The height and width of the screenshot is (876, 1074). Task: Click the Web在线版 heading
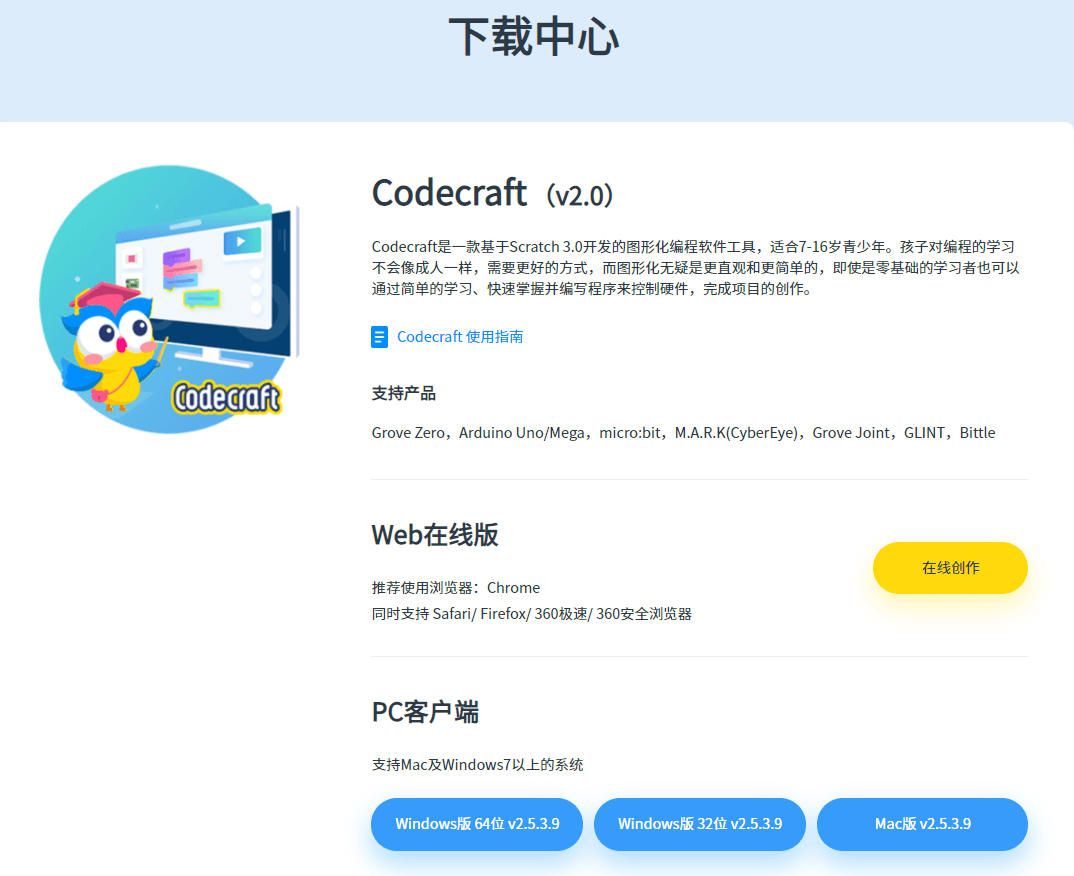pos(435,535)
